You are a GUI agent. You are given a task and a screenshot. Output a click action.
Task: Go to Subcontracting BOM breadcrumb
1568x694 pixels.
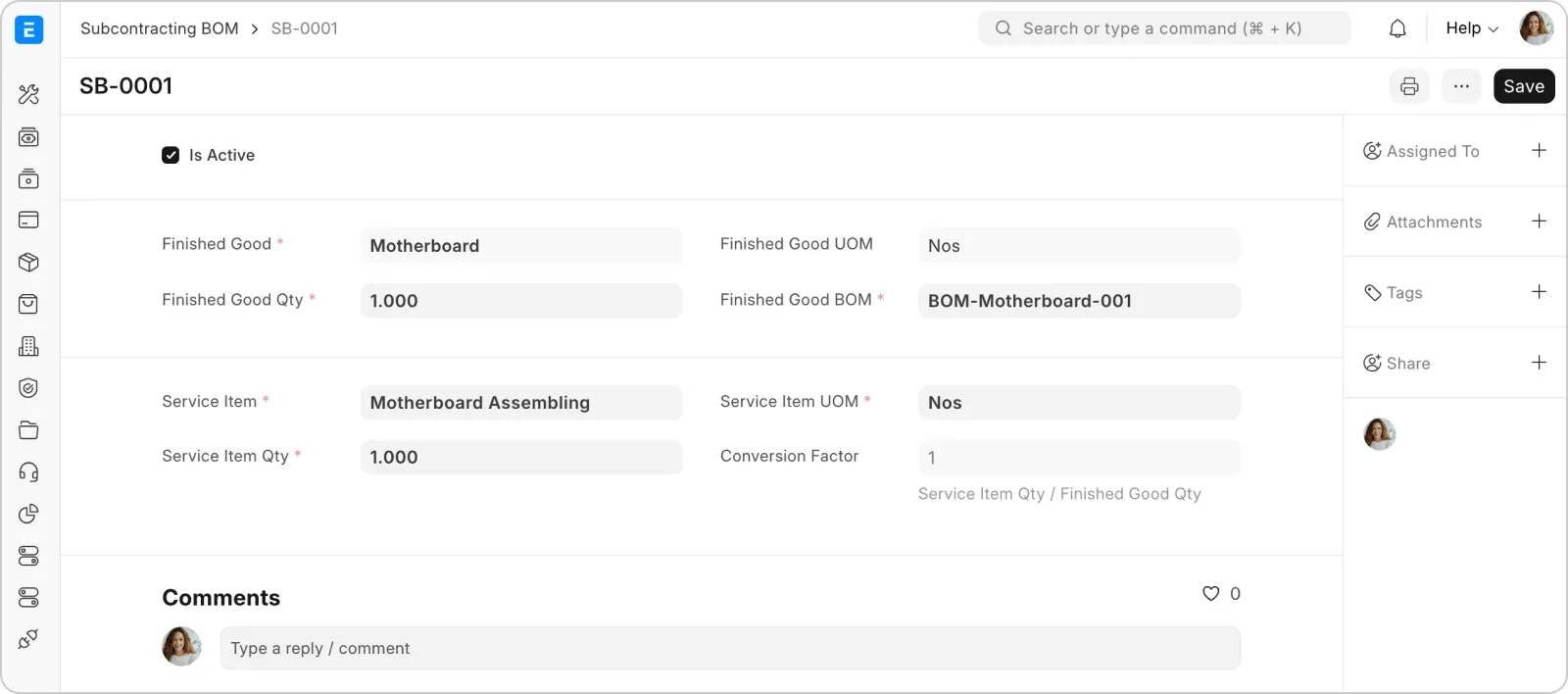[x=159, y=28]
